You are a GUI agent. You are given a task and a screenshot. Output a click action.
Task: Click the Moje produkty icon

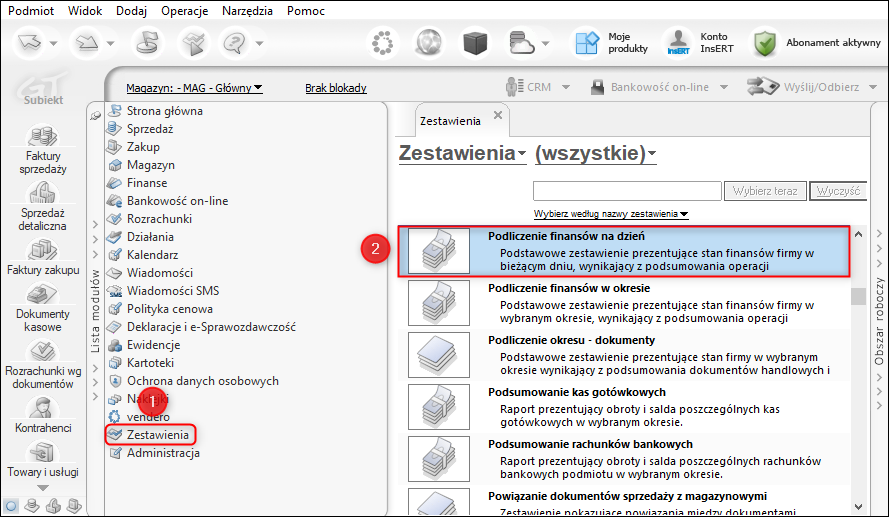[x=587, y=43]
